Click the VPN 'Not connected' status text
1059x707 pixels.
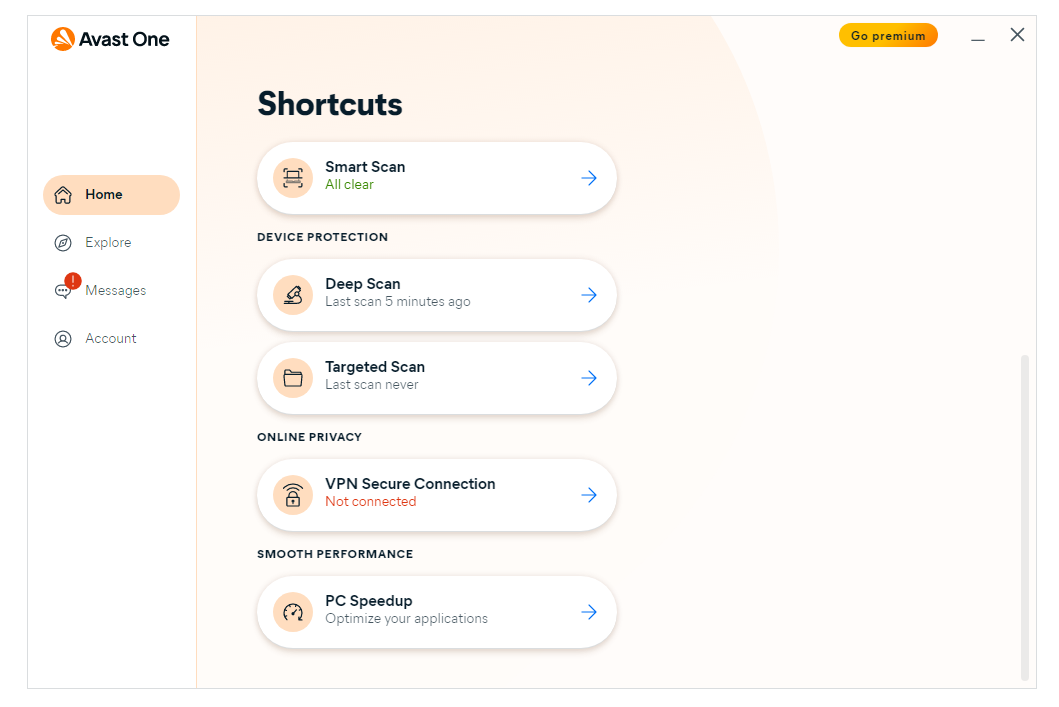pos(370,502)
